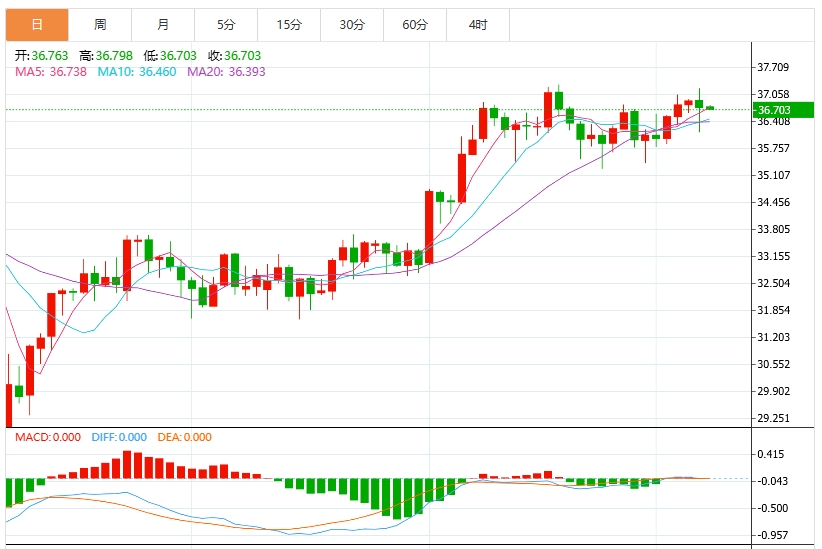The image size is (822, 549).
Task: Click the 低:36.703 low price
Action: click(170, 56)
